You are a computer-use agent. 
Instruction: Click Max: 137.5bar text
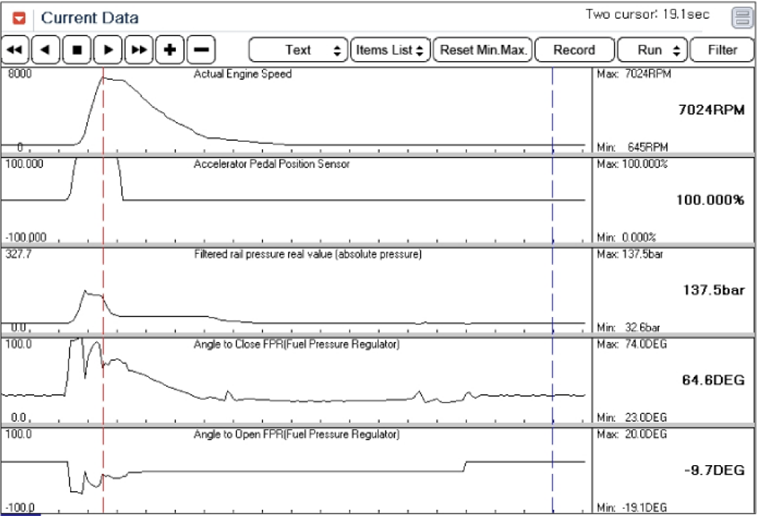click(x=630, y=254)
